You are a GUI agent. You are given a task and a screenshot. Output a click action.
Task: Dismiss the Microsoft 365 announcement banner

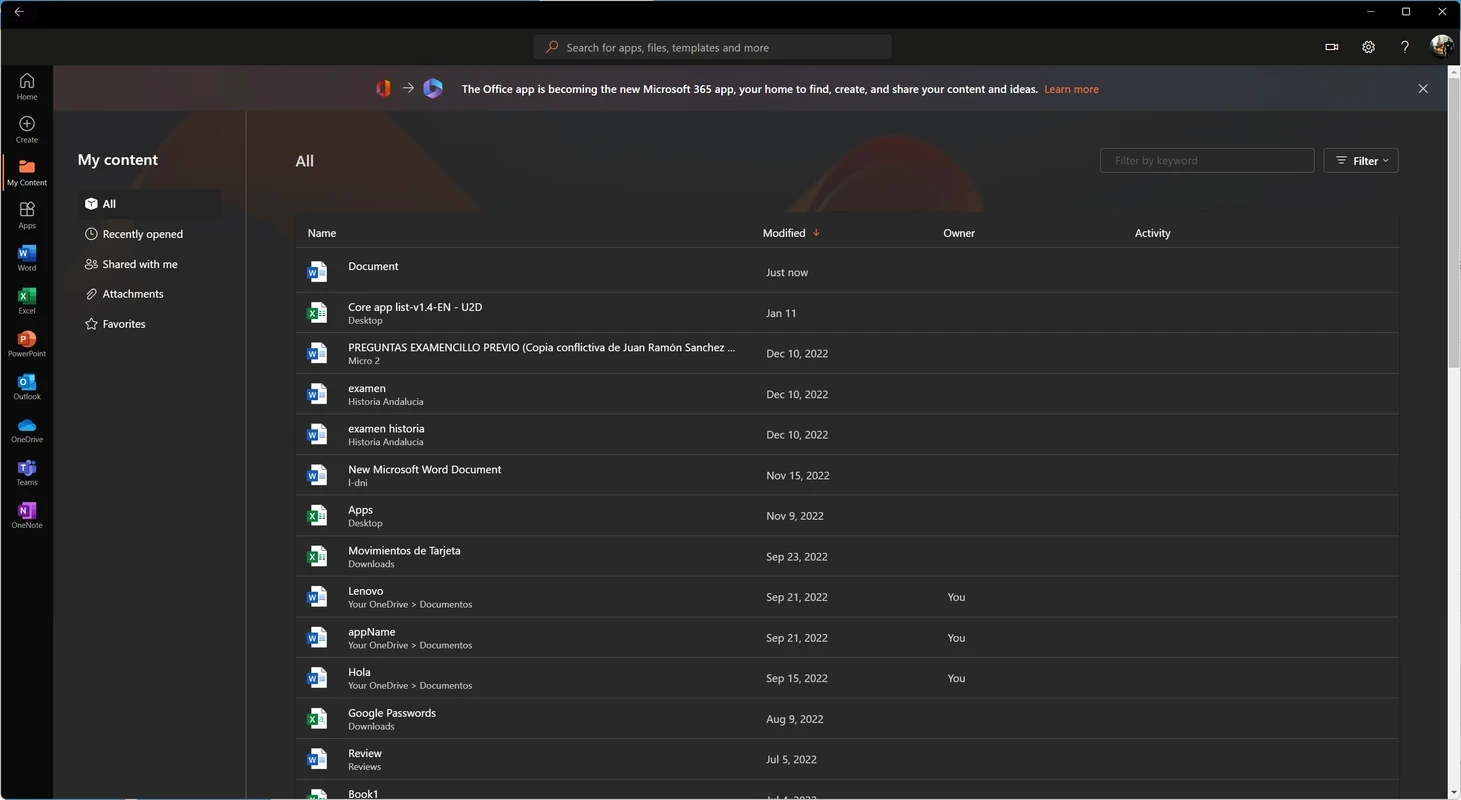[x=1423, y=89]
